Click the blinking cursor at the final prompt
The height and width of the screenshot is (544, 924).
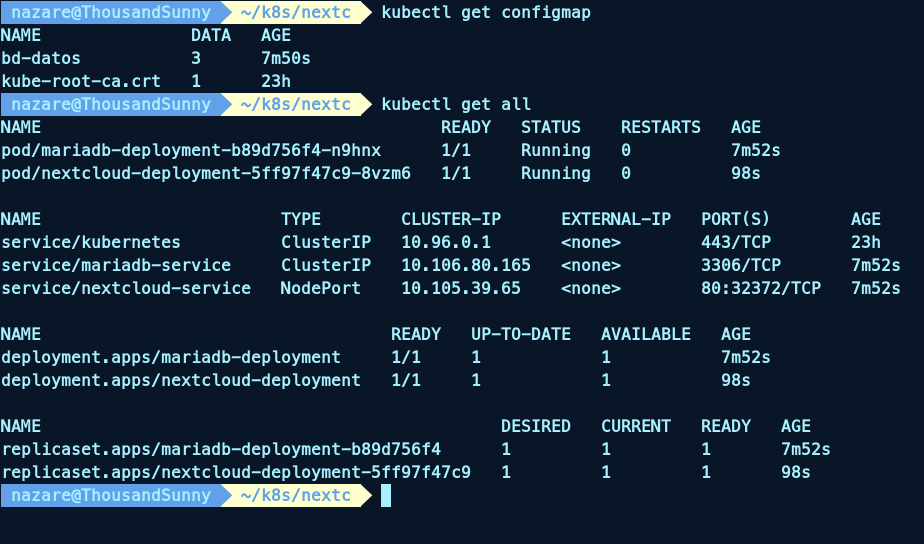(386, 495)
